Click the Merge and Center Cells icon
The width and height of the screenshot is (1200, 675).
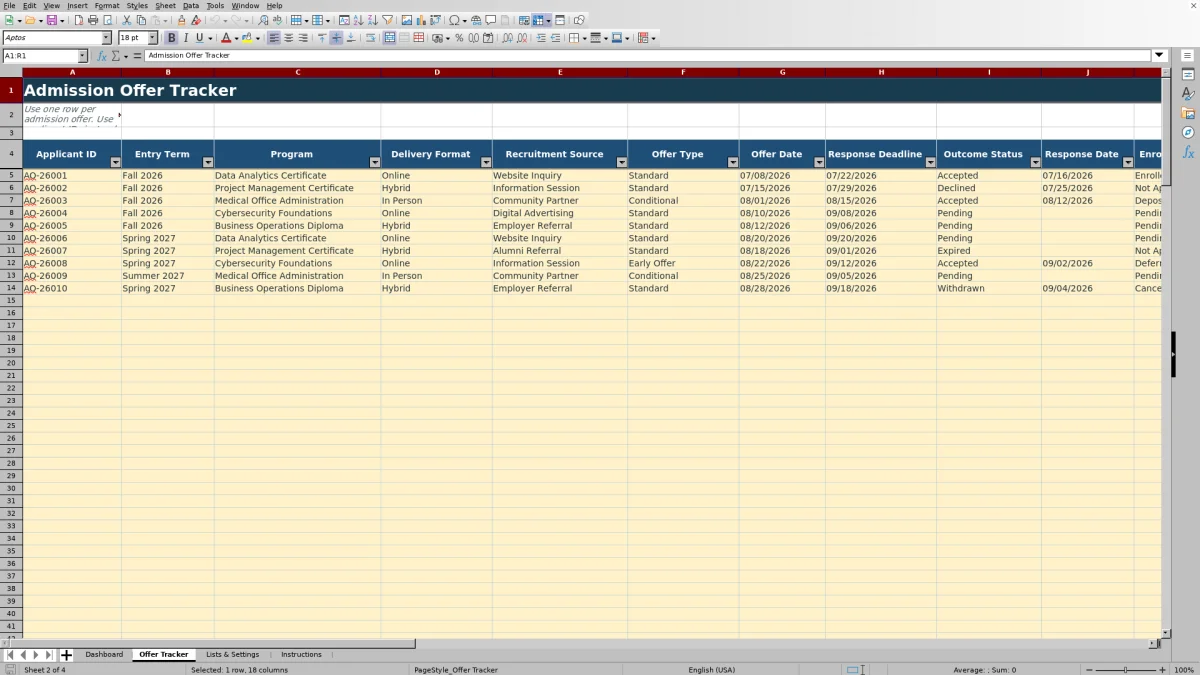[389, 38]
